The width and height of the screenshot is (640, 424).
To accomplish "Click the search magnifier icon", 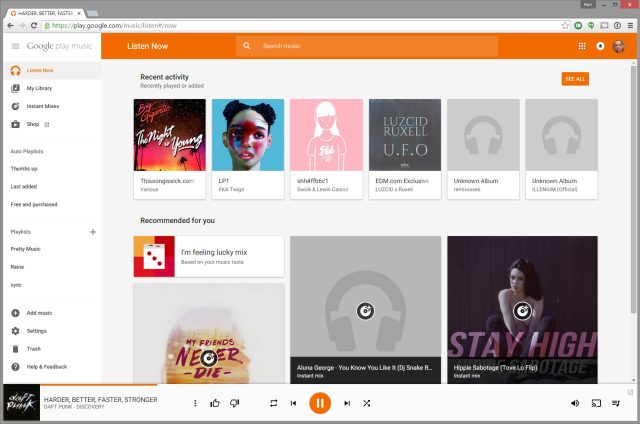I will 247,46.
